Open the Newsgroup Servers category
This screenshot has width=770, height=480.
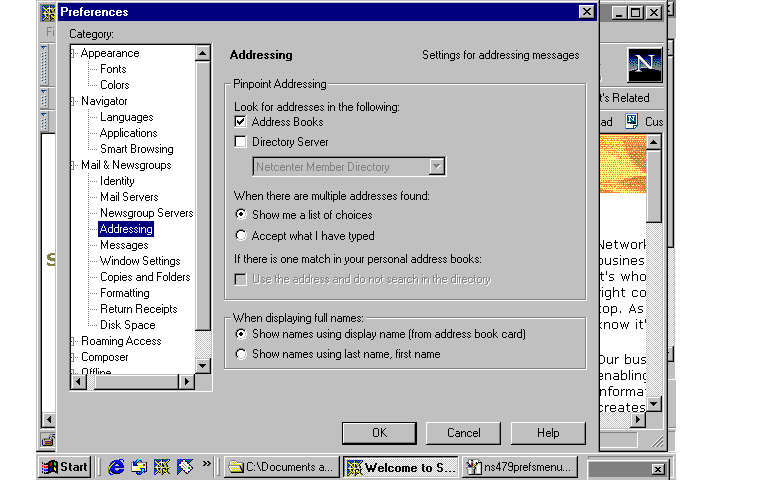146,213
